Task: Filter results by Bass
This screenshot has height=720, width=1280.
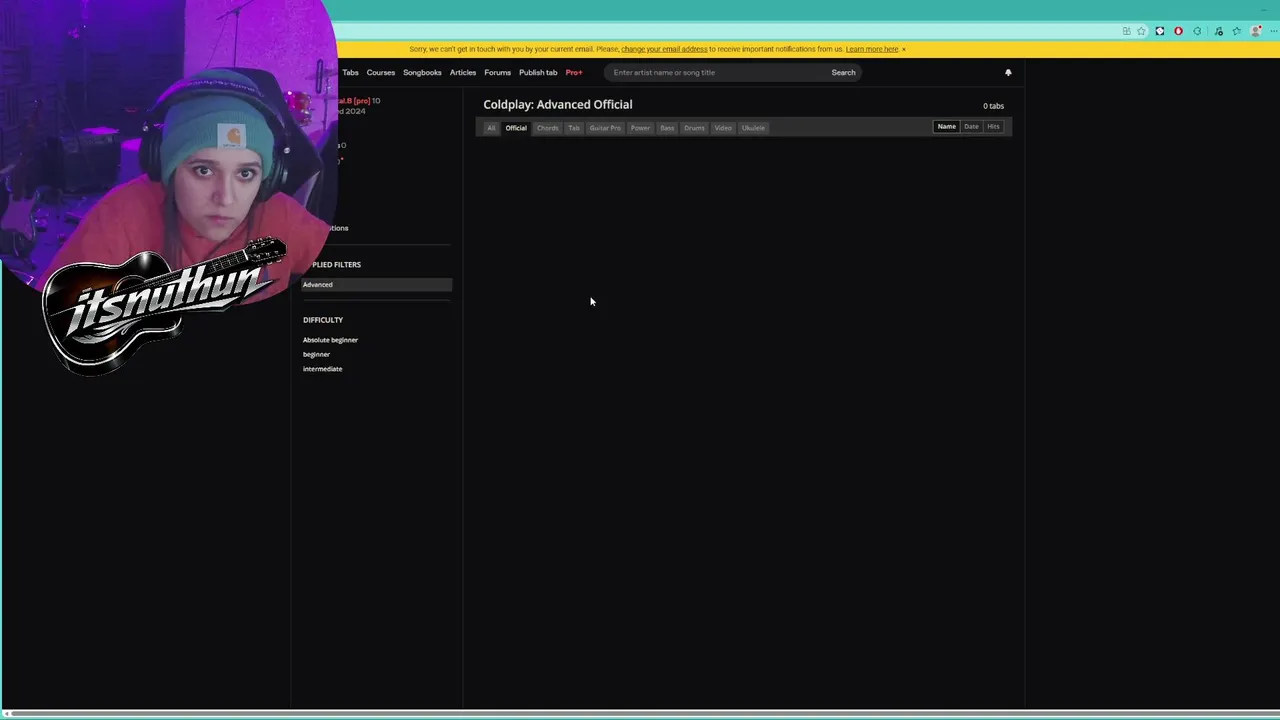Action: [667, 128]
